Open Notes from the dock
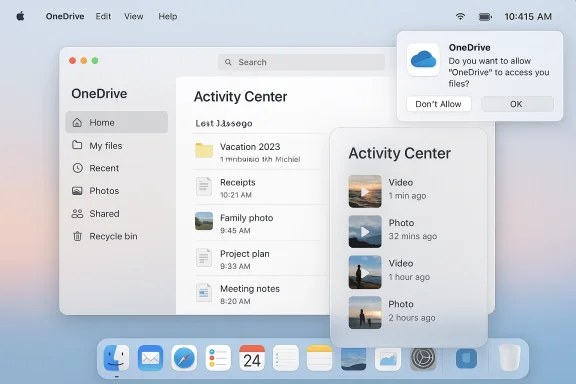Image resolution: width=576 pixels, height=384 pixels. pyautogui.click(x=320, y=358)
